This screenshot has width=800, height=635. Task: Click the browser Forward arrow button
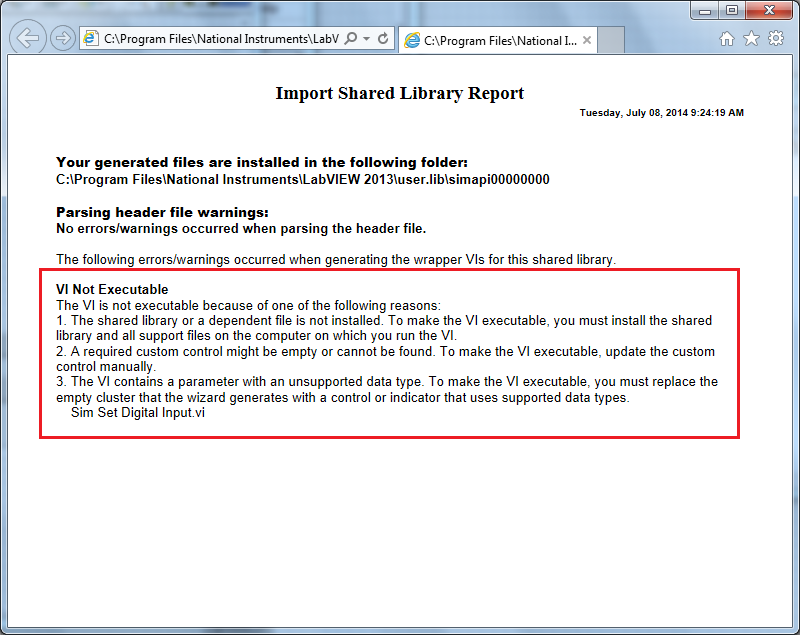click(x=63, y=38)
